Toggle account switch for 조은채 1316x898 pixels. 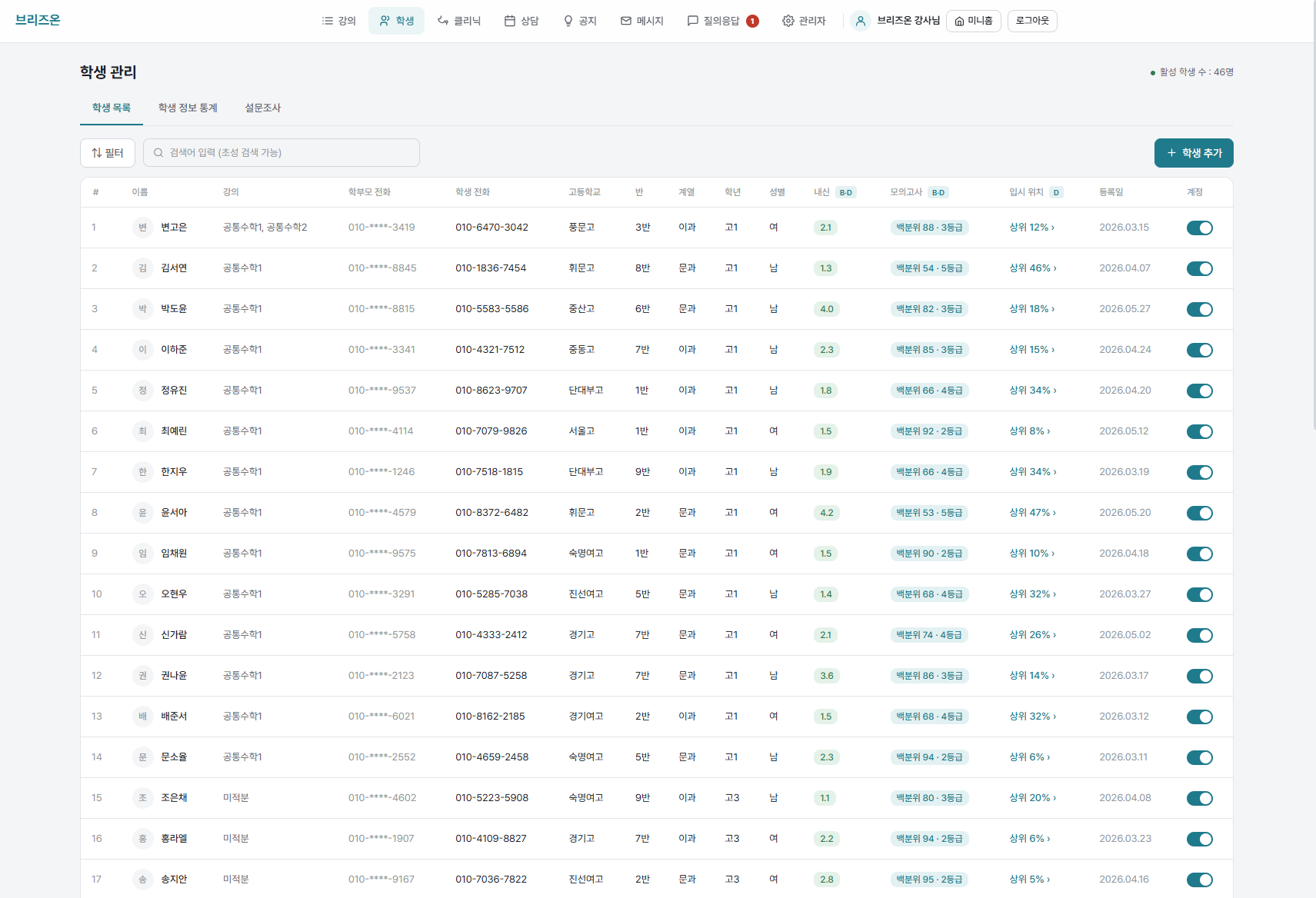click(1199, 798)
